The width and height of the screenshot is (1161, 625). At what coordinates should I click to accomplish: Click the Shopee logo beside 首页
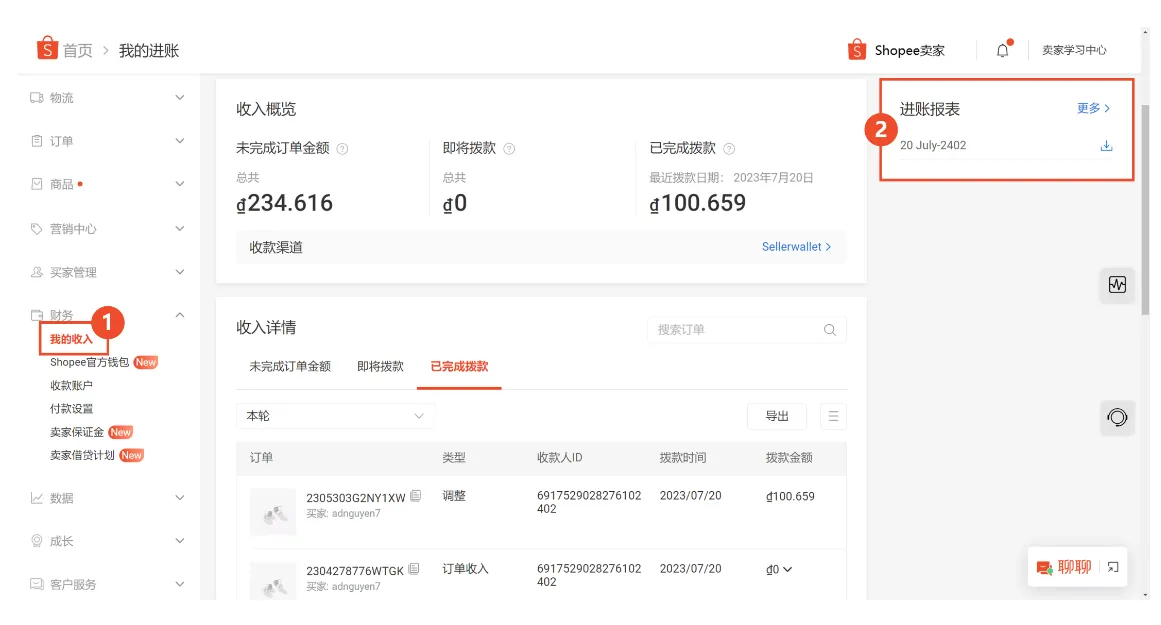(46, 48)
